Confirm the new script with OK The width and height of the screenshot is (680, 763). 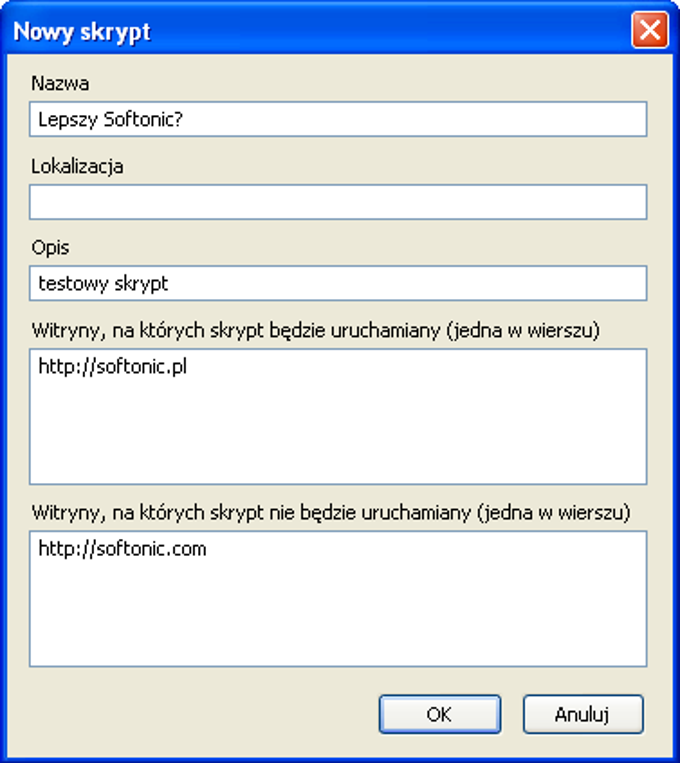[440, 714]
